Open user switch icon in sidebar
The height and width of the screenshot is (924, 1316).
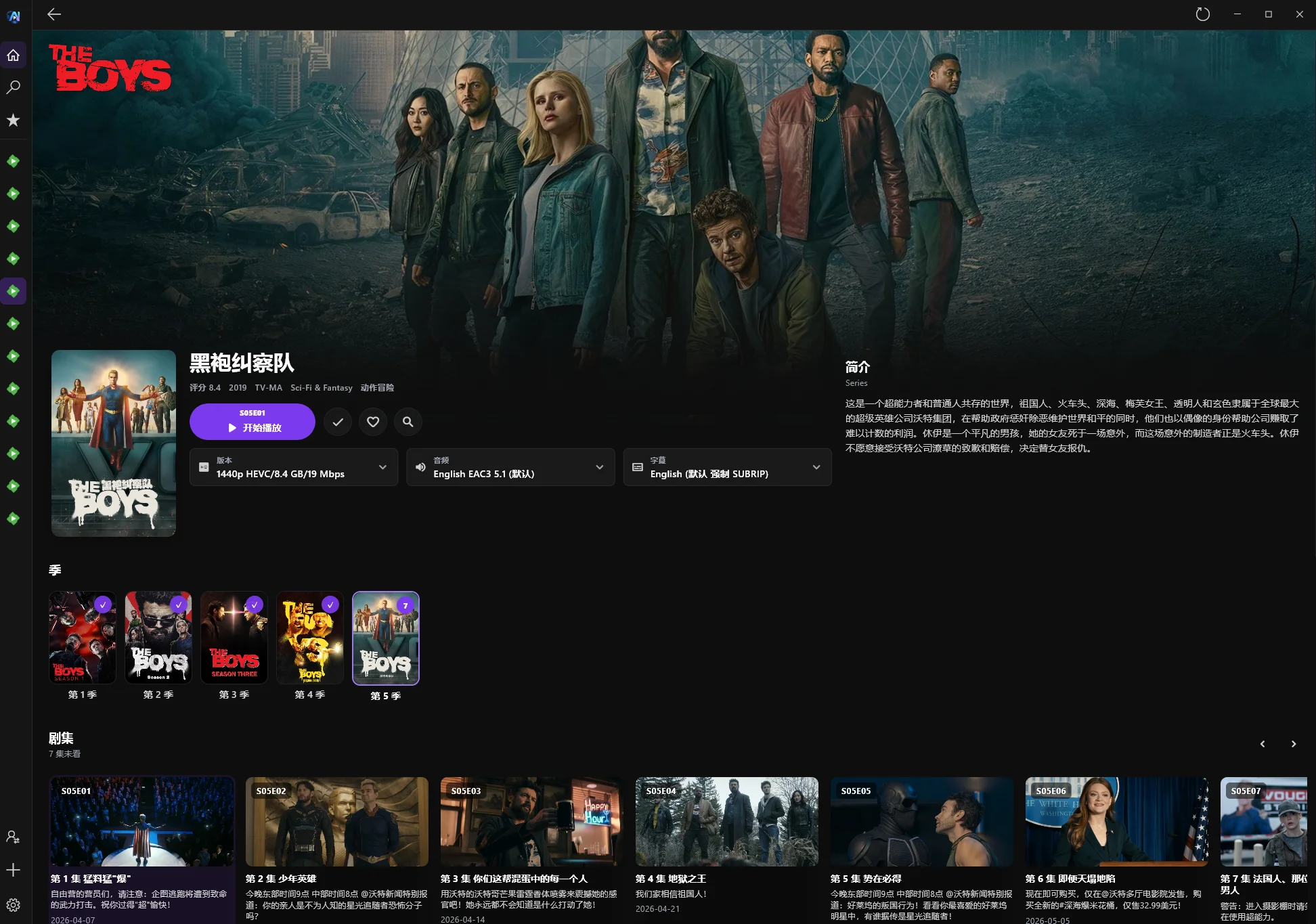pos(14,837)
